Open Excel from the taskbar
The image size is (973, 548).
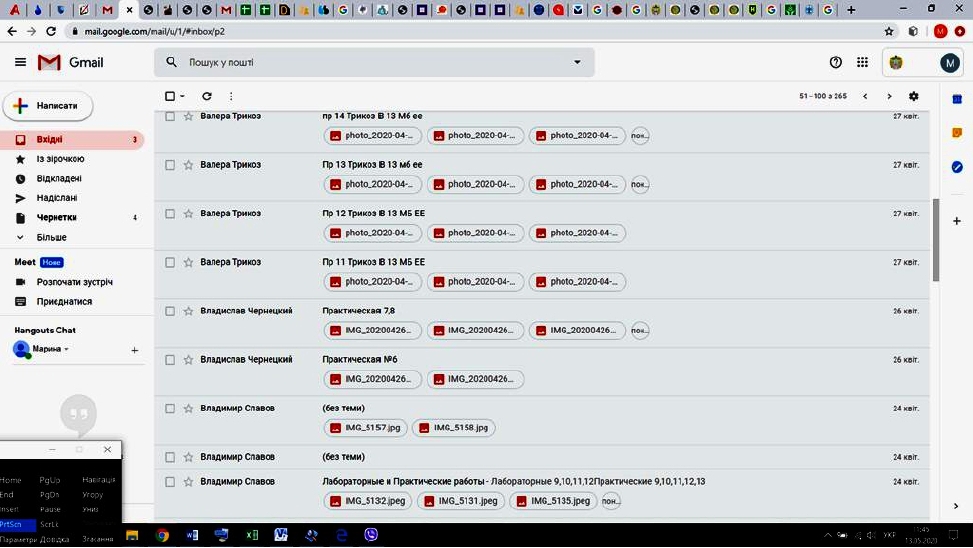(252, 535)
